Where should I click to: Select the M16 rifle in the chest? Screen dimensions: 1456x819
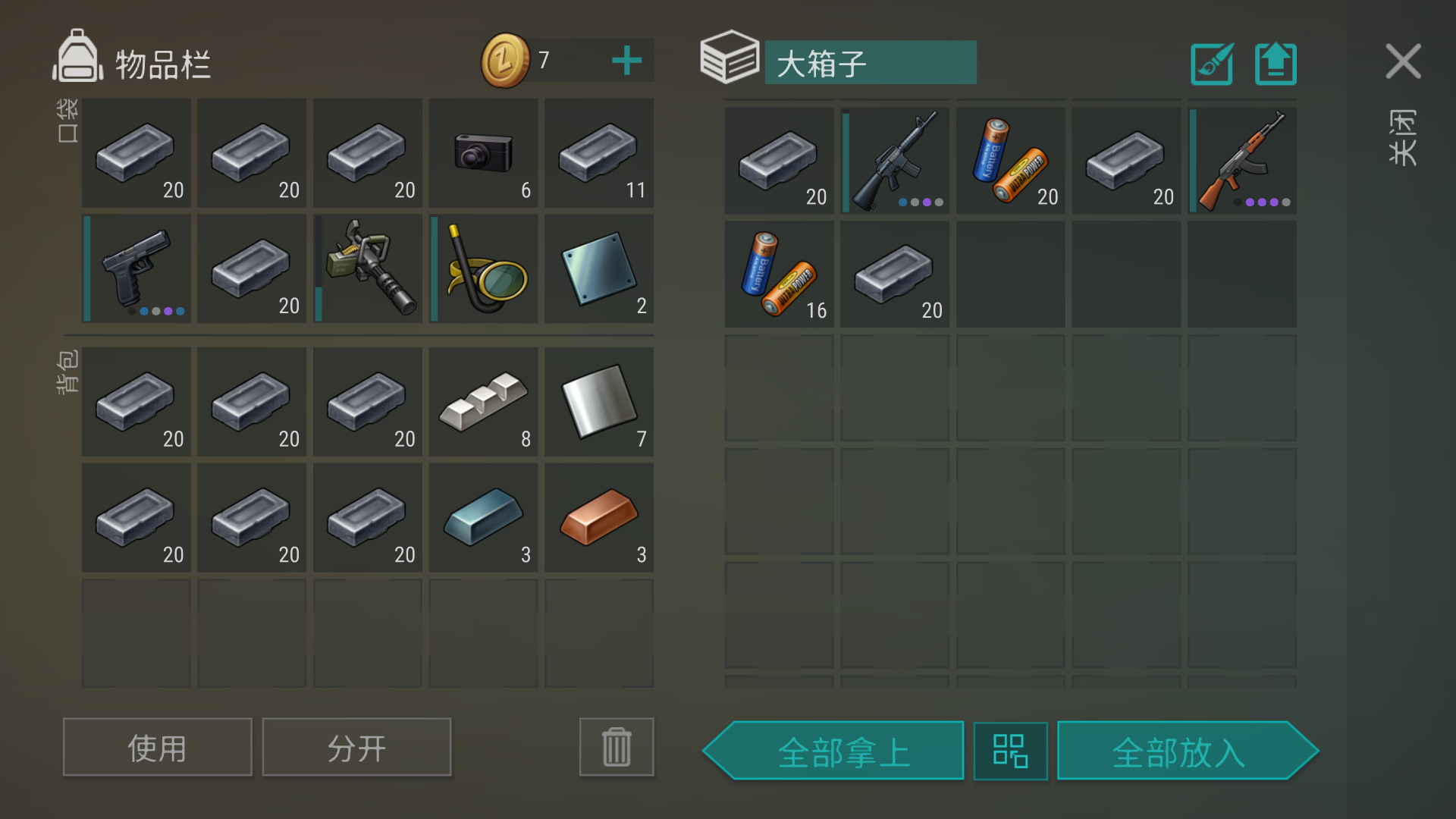895,160
